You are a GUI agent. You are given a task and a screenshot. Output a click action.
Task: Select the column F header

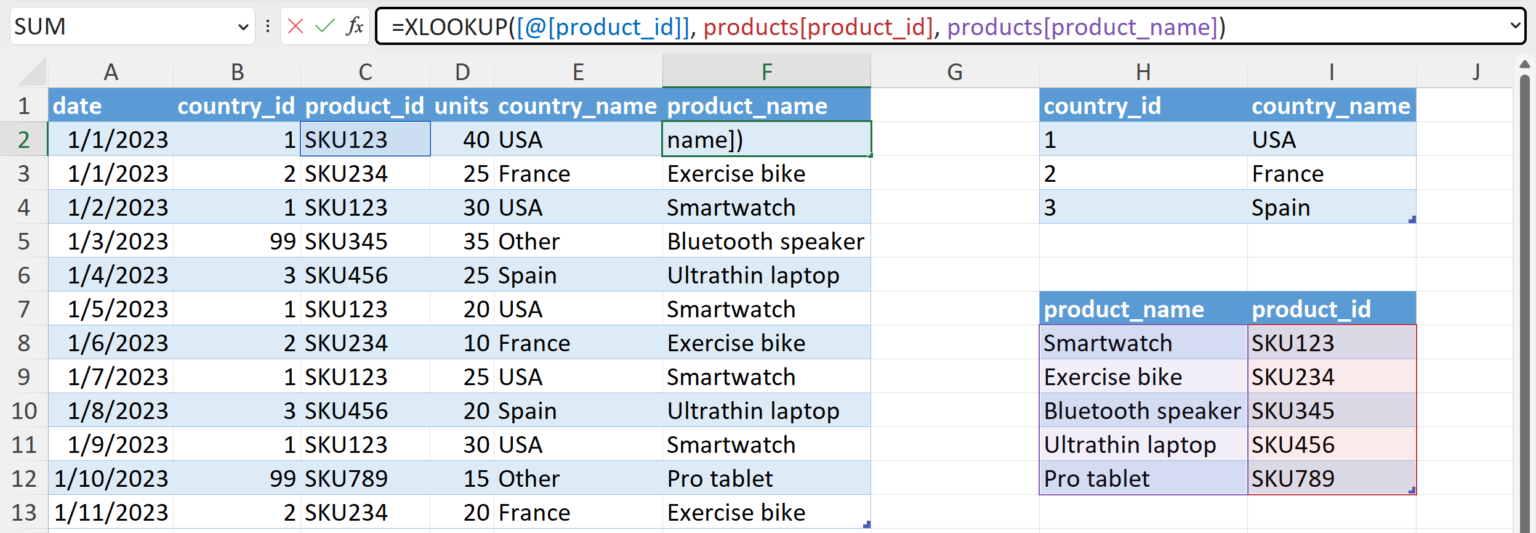(766, 72)
